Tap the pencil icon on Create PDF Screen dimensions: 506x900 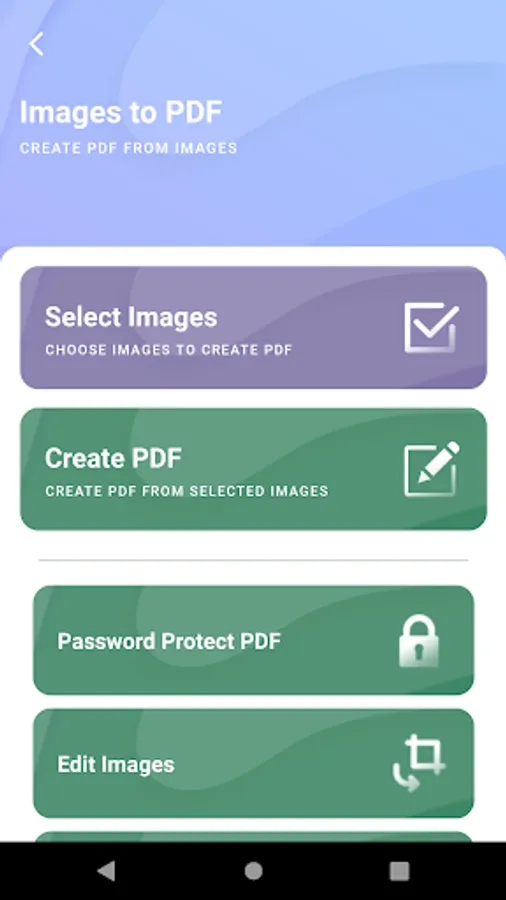click(x=431, y=468)
